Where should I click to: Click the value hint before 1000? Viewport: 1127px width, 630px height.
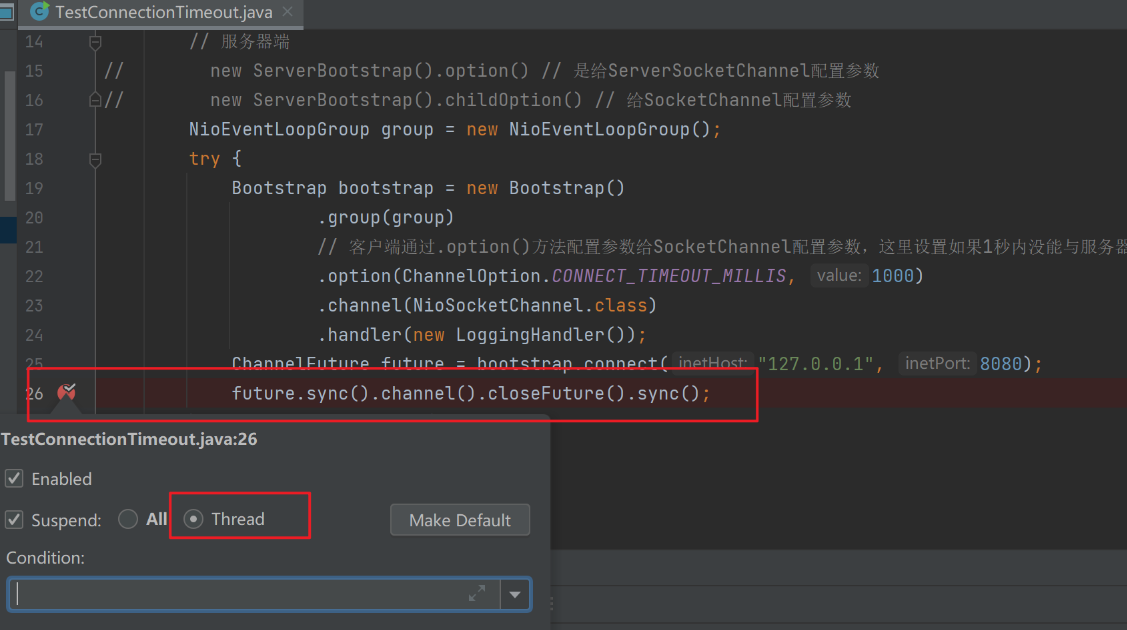[x=838, y=275]
